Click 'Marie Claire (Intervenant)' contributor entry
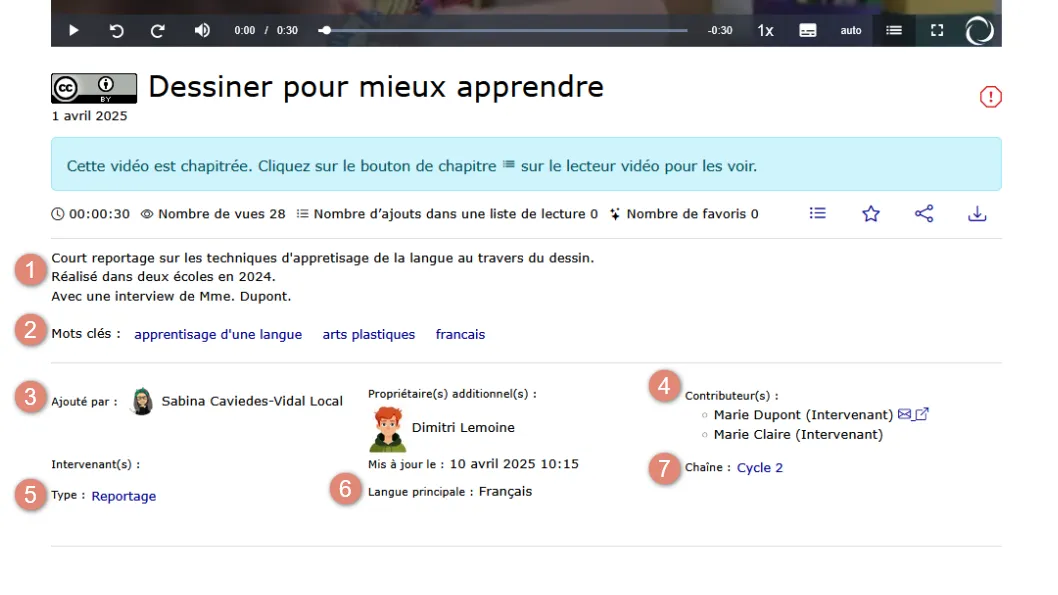Screen dimensions: 1058x595 (x=798, y=435)
